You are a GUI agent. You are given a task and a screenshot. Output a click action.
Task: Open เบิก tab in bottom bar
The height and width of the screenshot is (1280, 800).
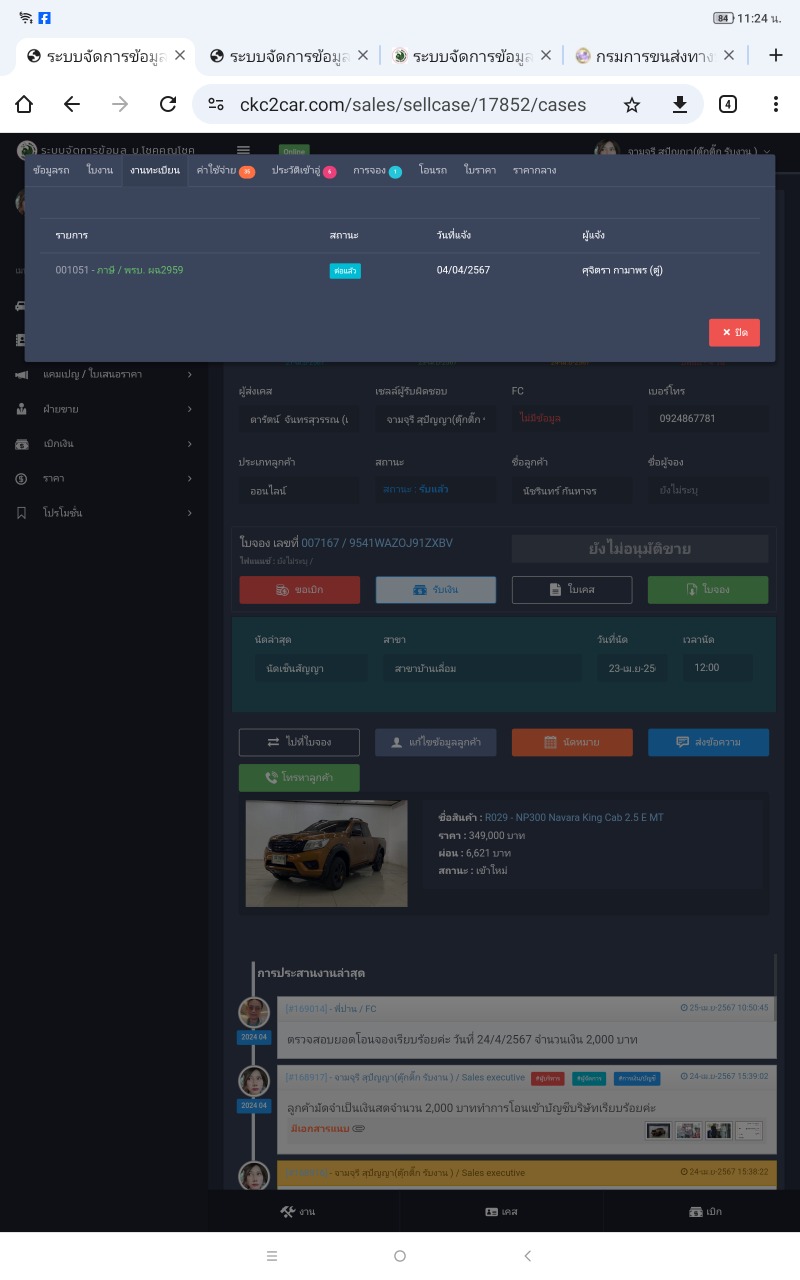click(x=705, y=1211)
